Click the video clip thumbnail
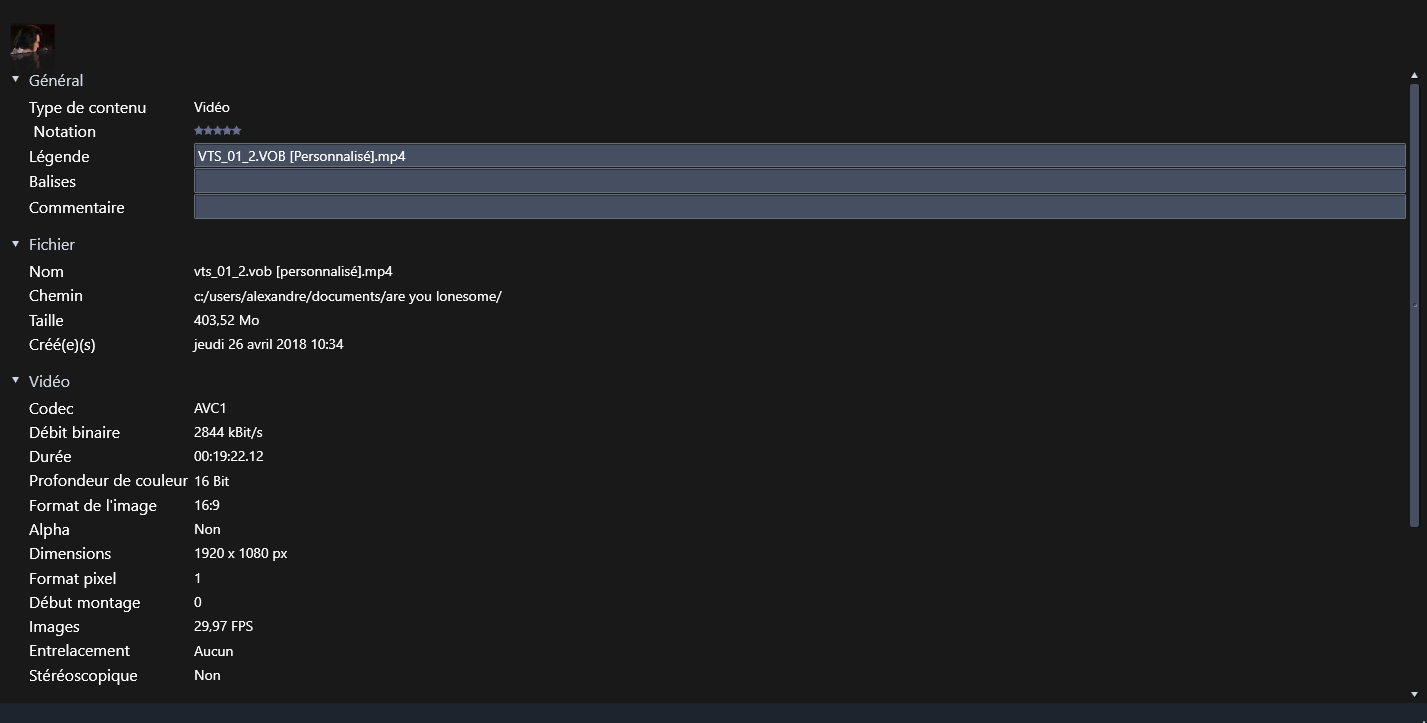This screenshot has width=1427, height=723. click(x=32, y=45)
